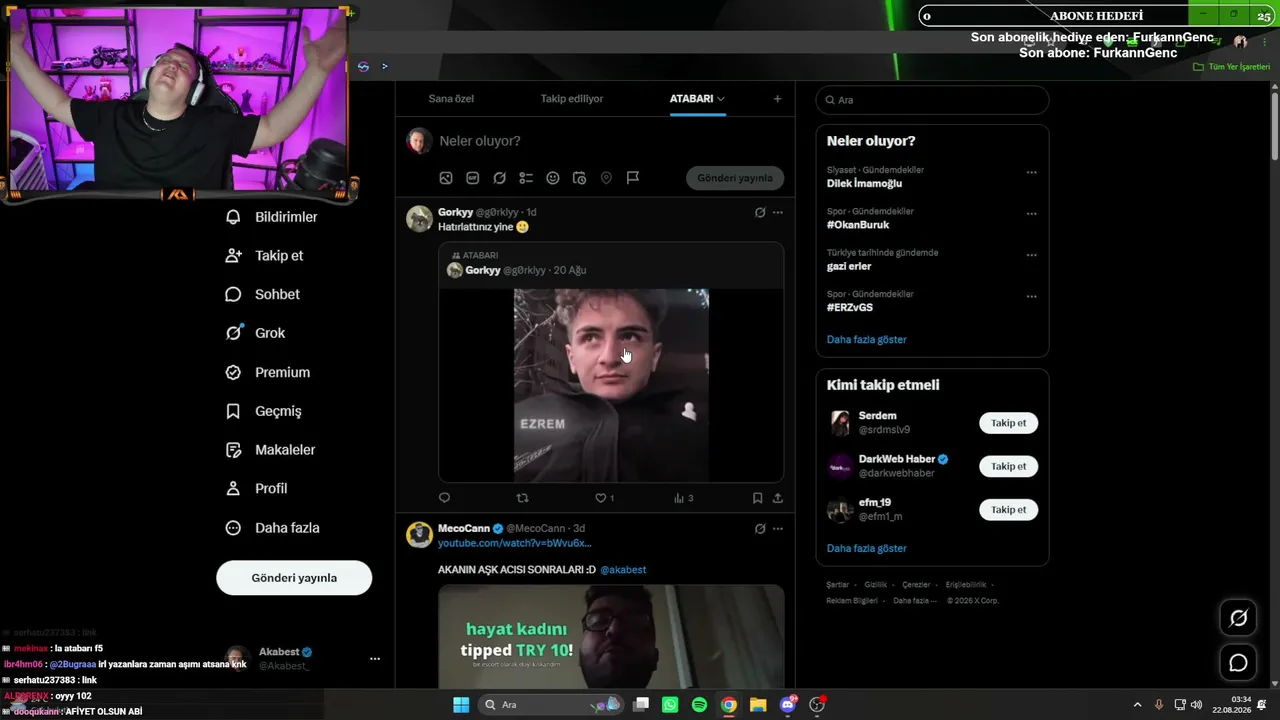Open the youtube.com/watch link in MecoCann post
Image resolution: width=1280 pixels, height=720 pixels.
(x=515, y=543)
